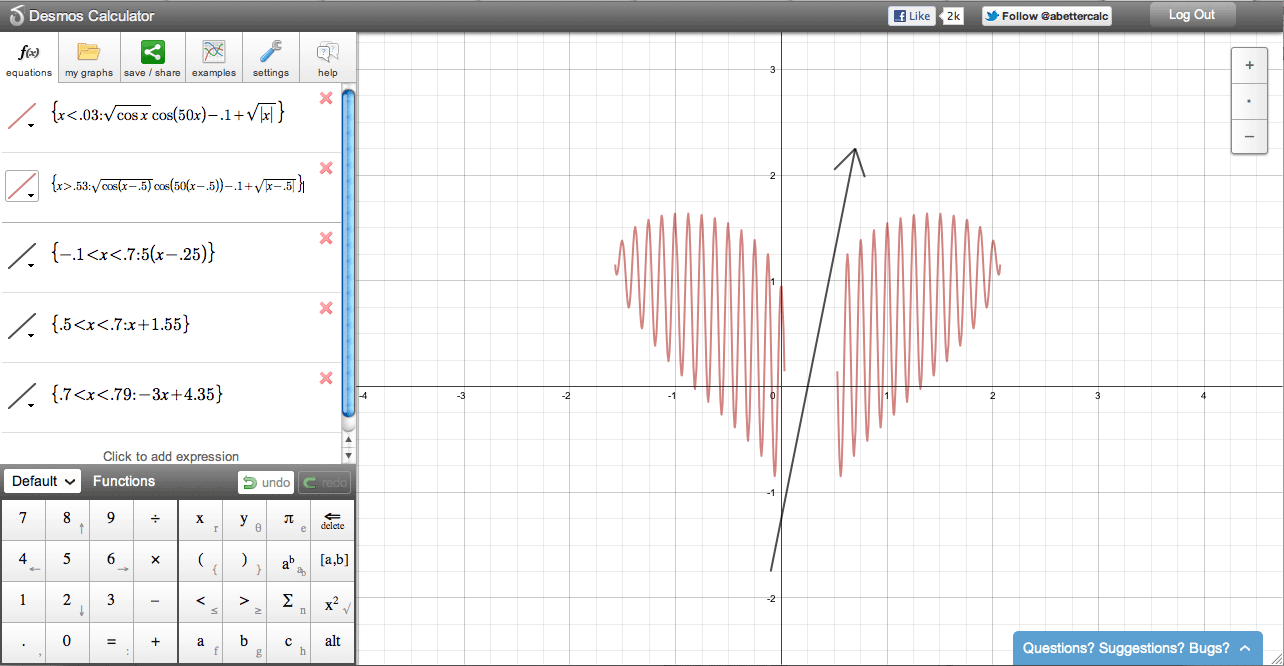Toggle color icon of first expression

pos(21,116)
